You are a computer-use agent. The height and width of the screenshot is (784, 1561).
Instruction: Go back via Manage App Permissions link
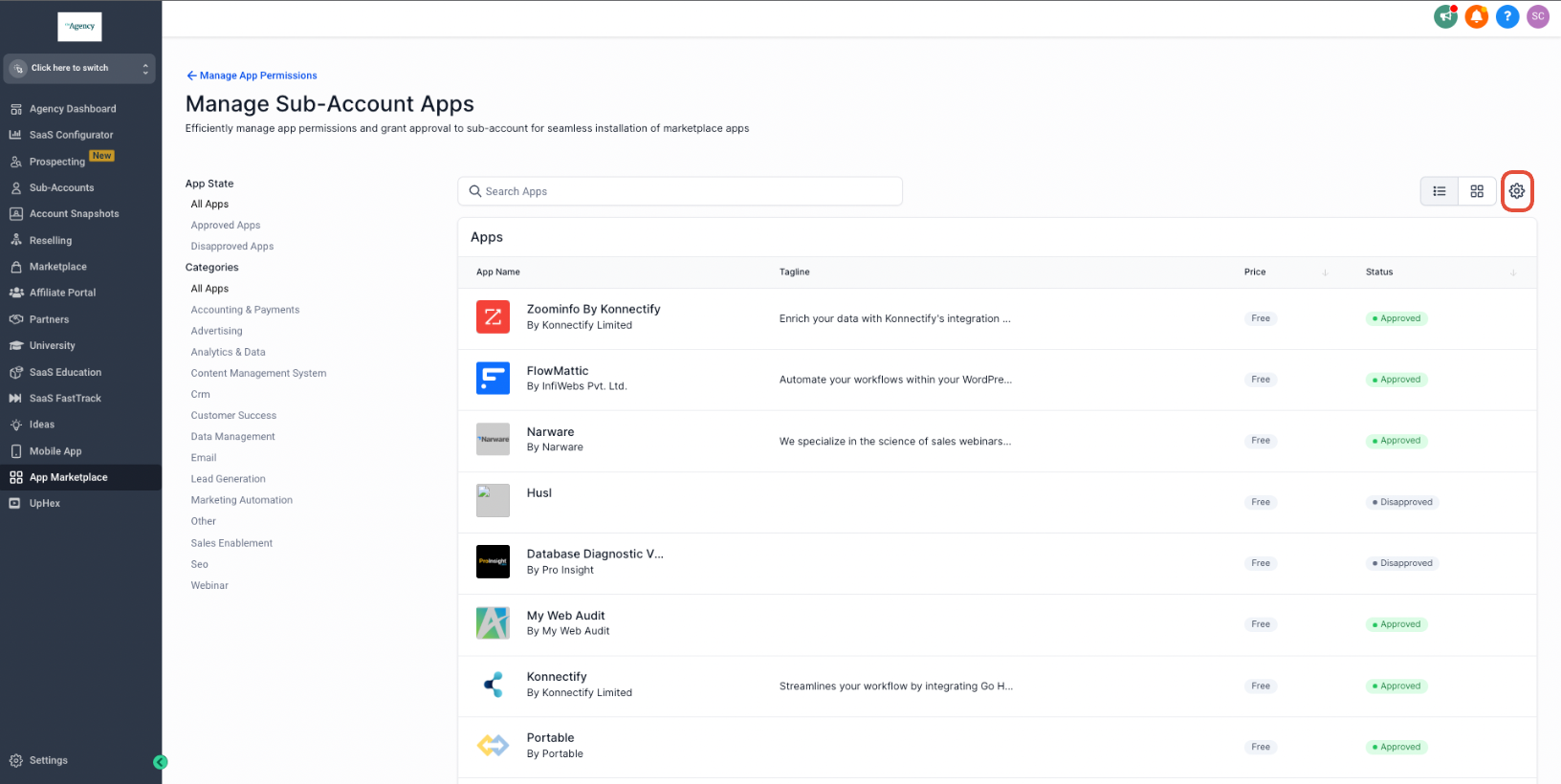pyautogui.click(x=253, y=76)
